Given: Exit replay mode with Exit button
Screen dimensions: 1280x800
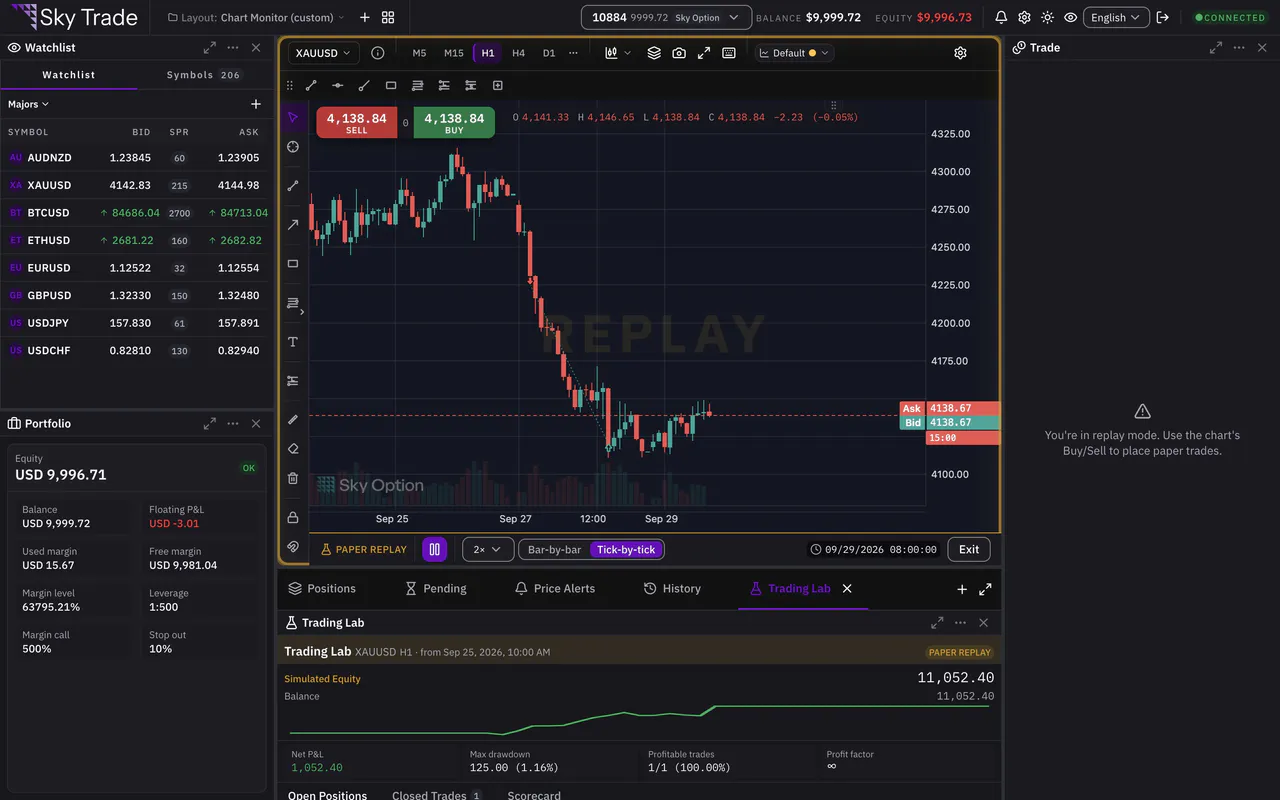Looking at the screenshot, I should point(969,549).
